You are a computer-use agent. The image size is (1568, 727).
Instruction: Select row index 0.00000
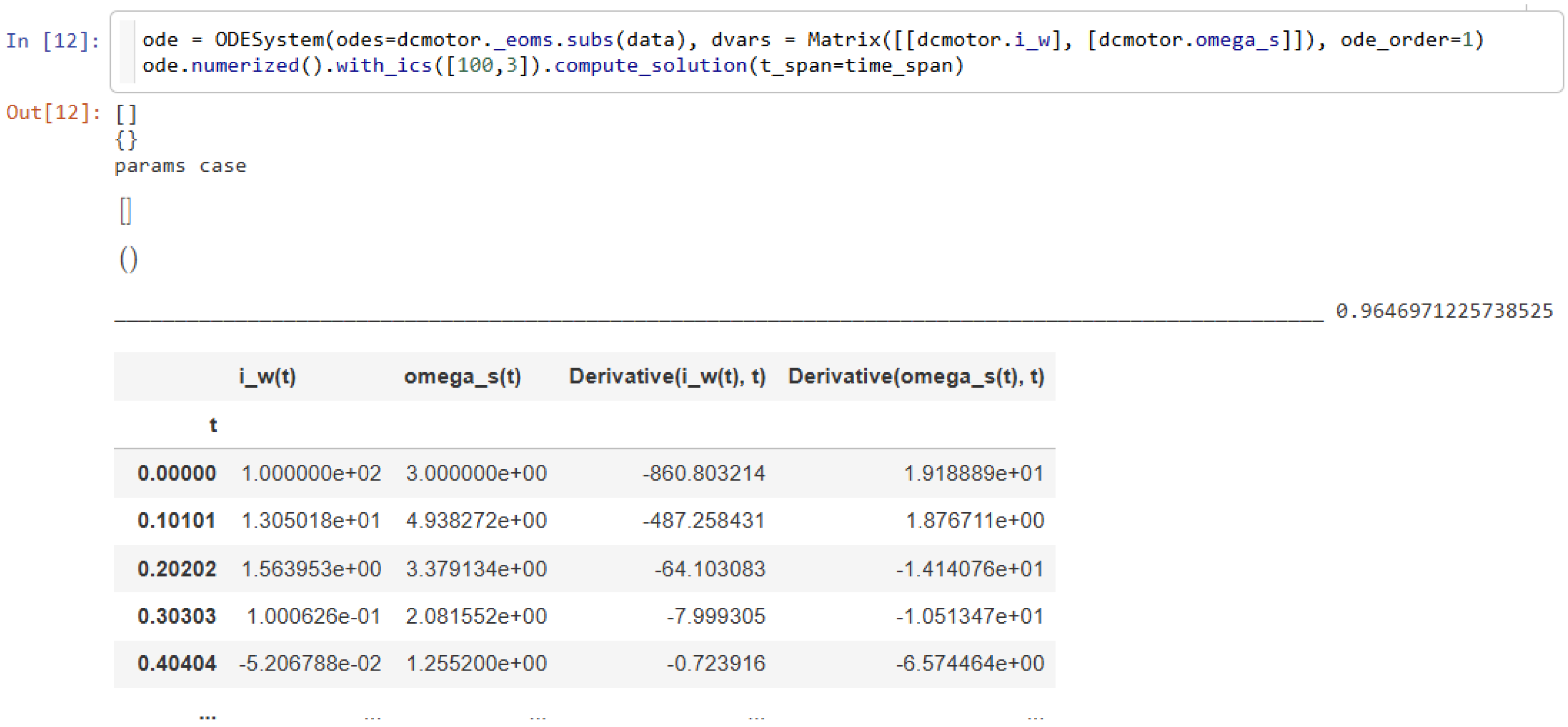click(x=177, y=473)
